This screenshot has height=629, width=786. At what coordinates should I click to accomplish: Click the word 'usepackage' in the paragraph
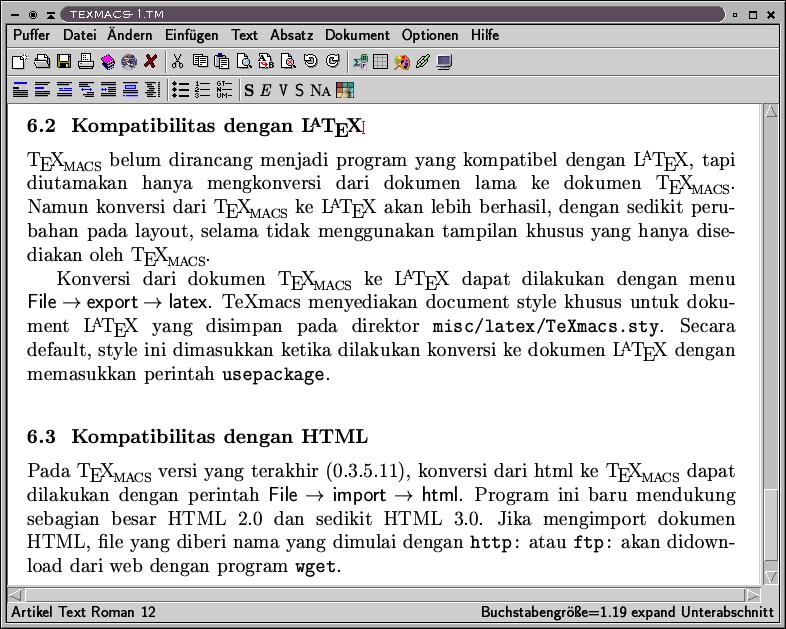(273, 374)
